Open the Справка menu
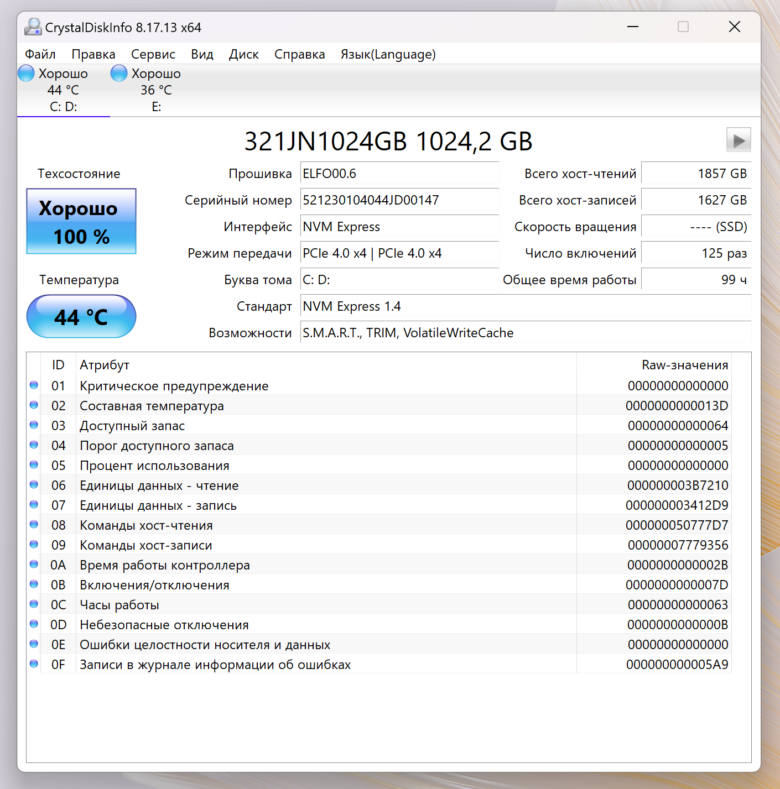Image resolution: width=780 pixels, height=789 pixels. tap(299, 54)
